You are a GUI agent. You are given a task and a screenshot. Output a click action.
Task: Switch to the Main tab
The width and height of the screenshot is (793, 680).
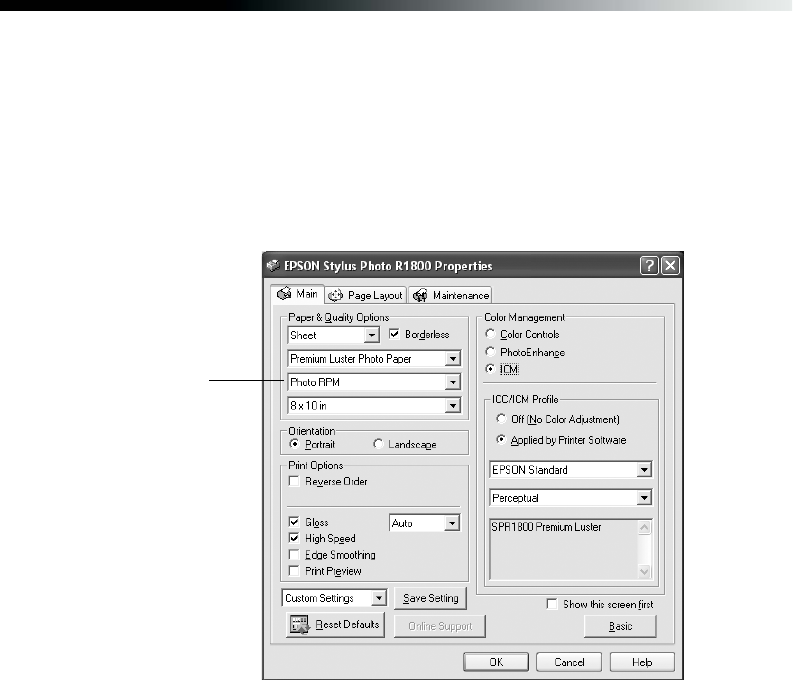point(297,294)
